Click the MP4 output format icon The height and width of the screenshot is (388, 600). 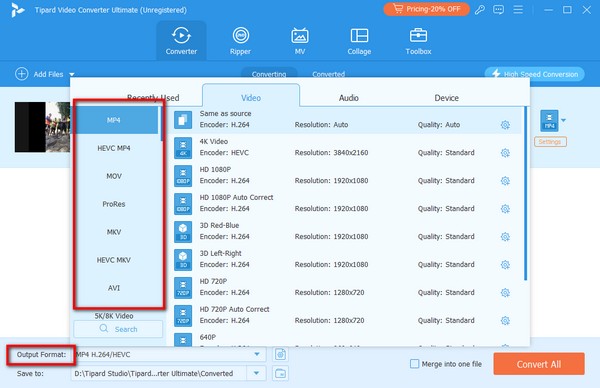coord(549,121)
